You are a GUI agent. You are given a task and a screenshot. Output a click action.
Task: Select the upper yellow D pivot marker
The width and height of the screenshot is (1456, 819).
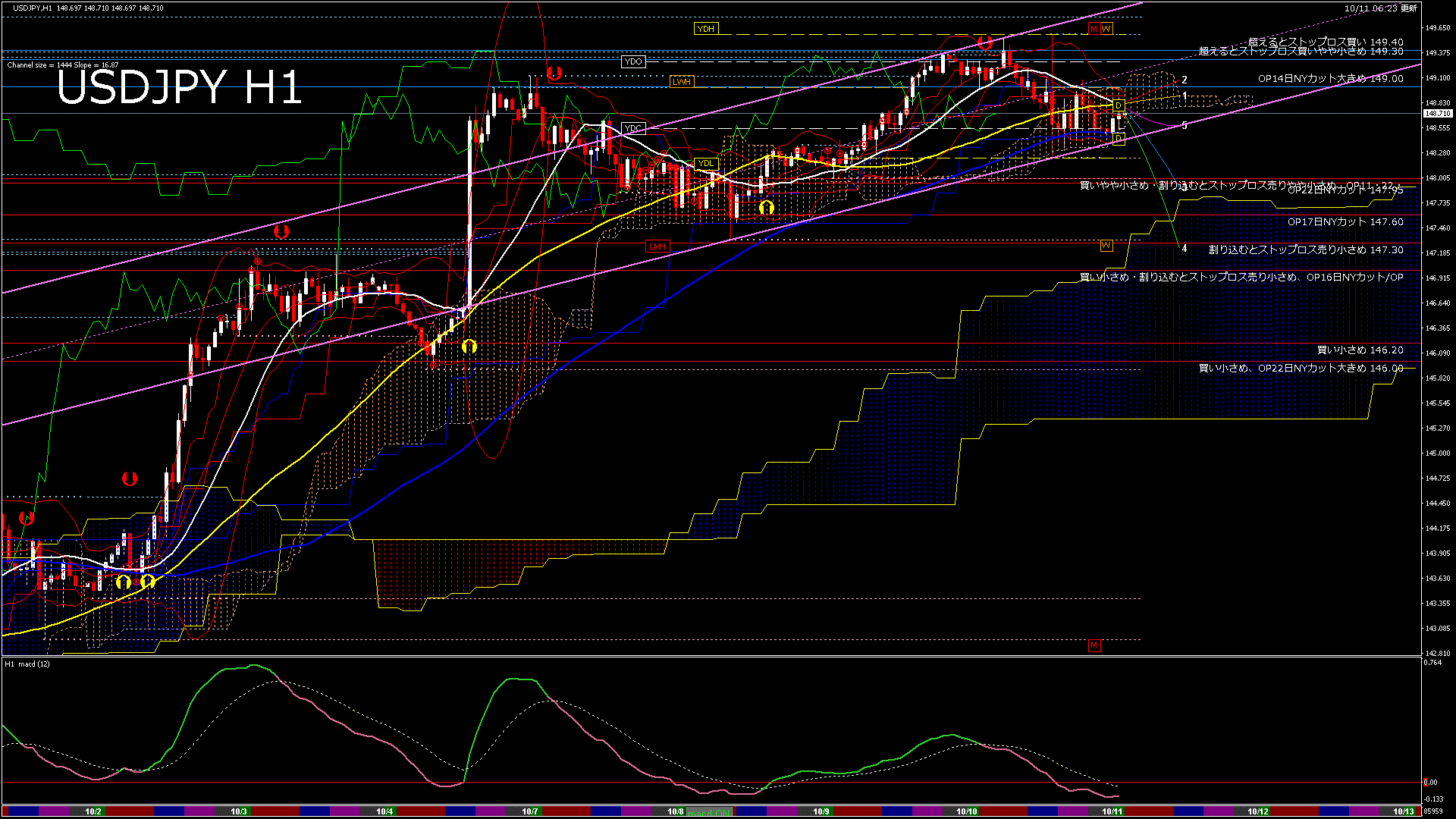[1119, 105]
